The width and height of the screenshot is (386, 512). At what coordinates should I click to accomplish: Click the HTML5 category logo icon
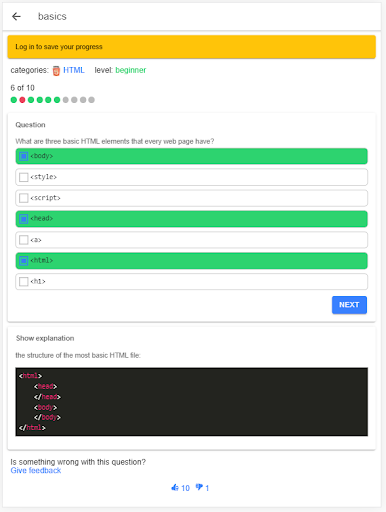(x=56, y=71)
